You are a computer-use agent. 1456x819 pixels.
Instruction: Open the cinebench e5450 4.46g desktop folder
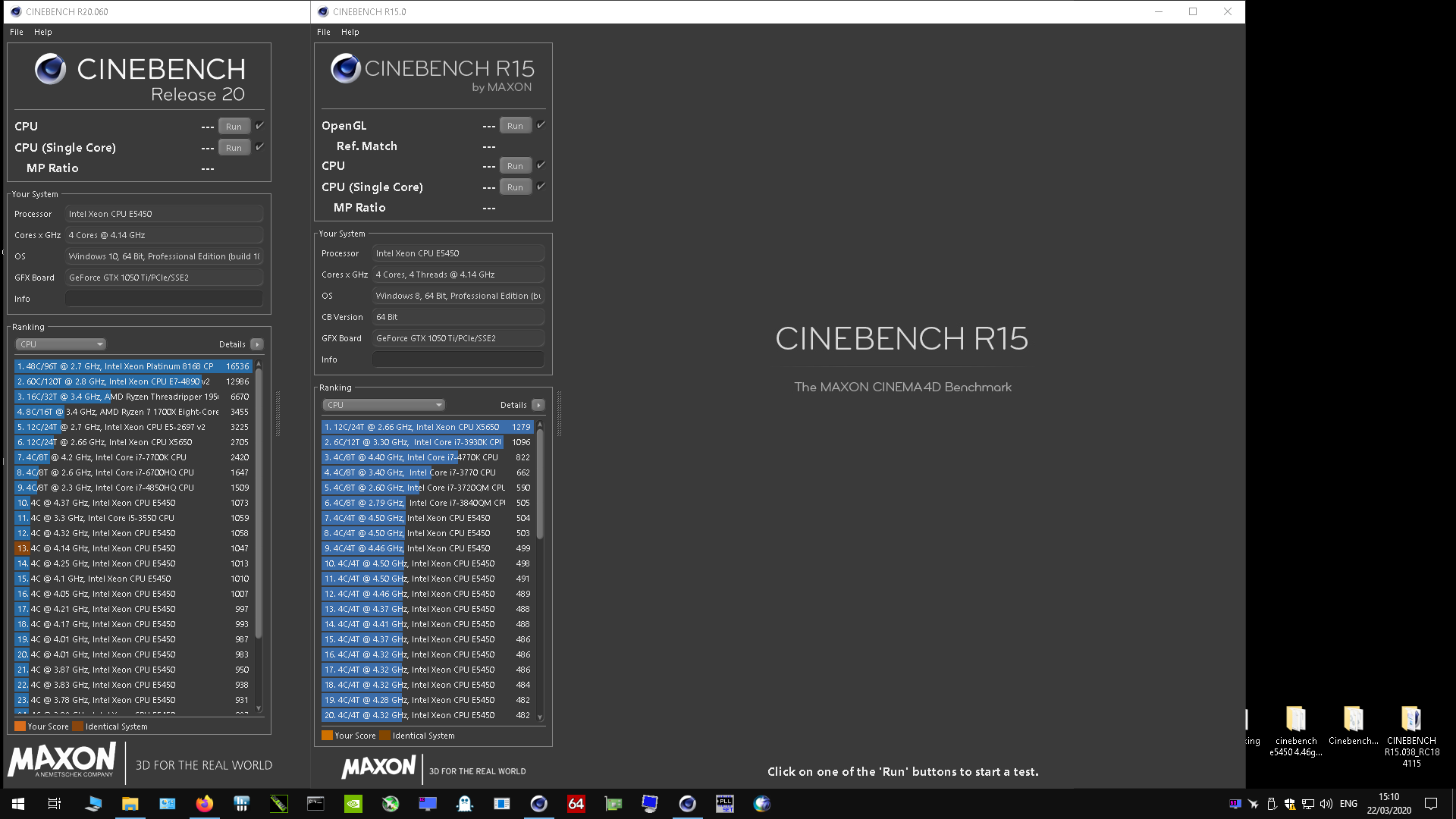point(1296,731)
